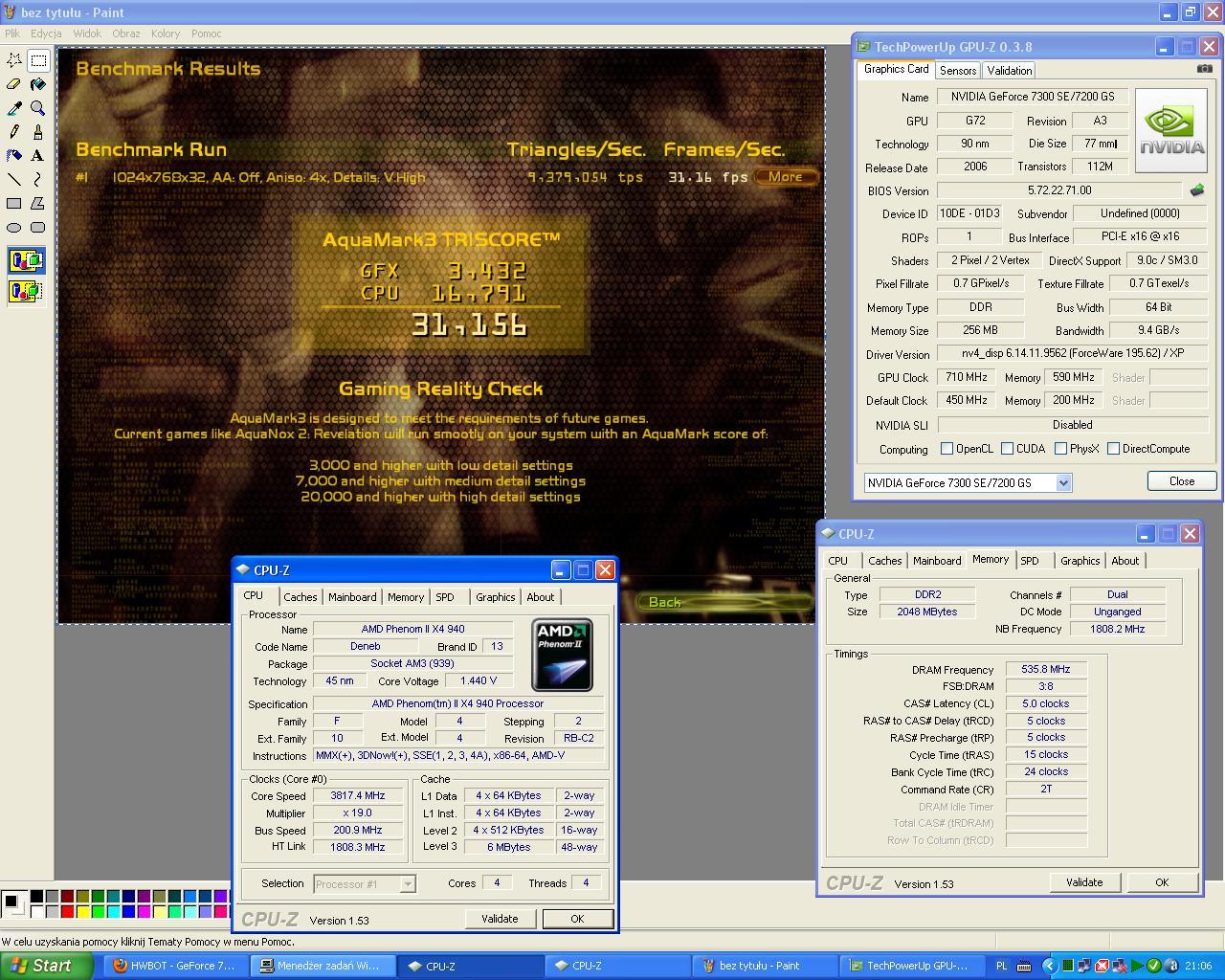Select the Pencil tool in Paint

click(x=14, y=132)
